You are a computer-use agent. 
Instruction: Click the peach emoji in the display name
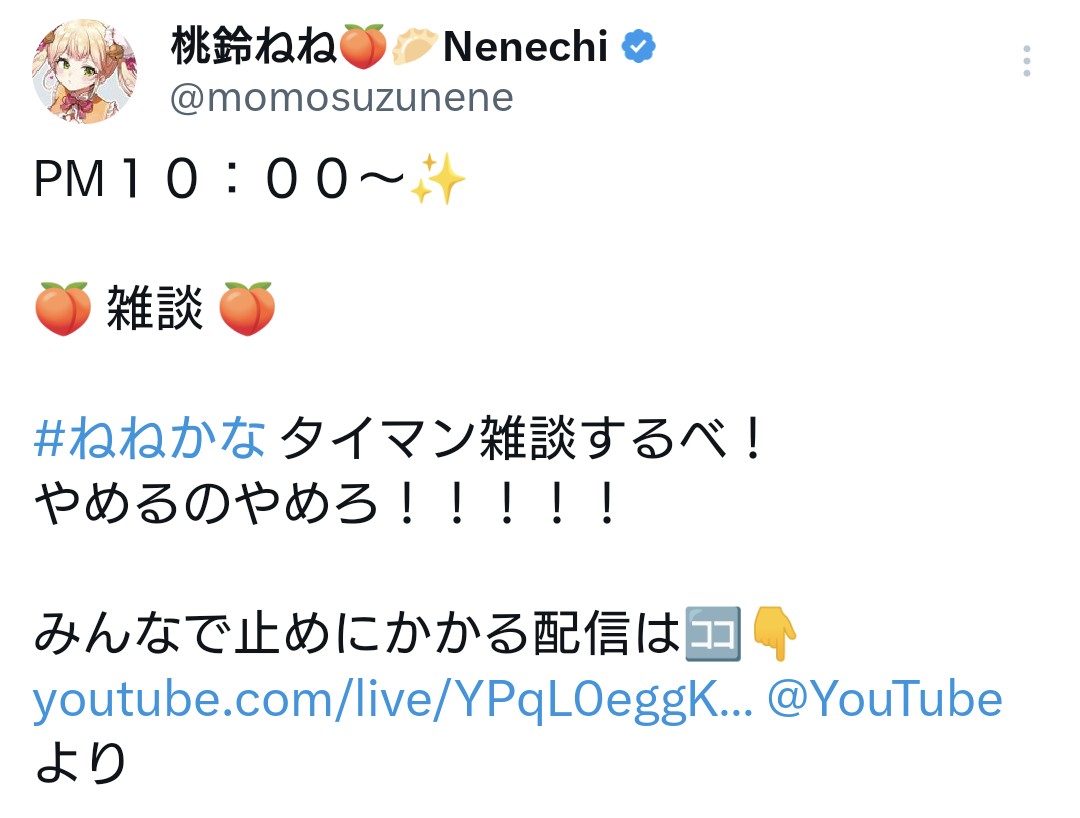pyautogui.click(x=362, y=47)
